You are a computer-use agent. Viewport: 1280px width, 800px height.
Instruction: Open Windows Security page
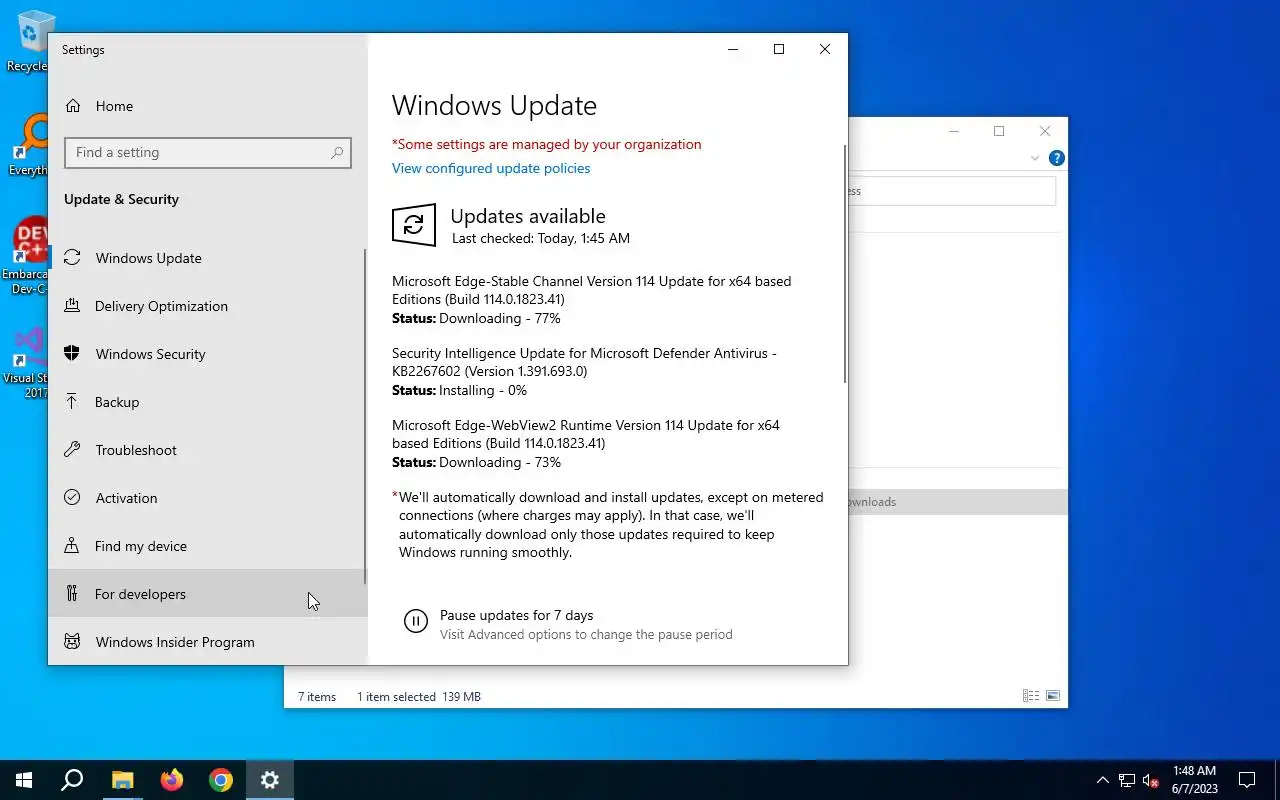[x=207, y=354]
